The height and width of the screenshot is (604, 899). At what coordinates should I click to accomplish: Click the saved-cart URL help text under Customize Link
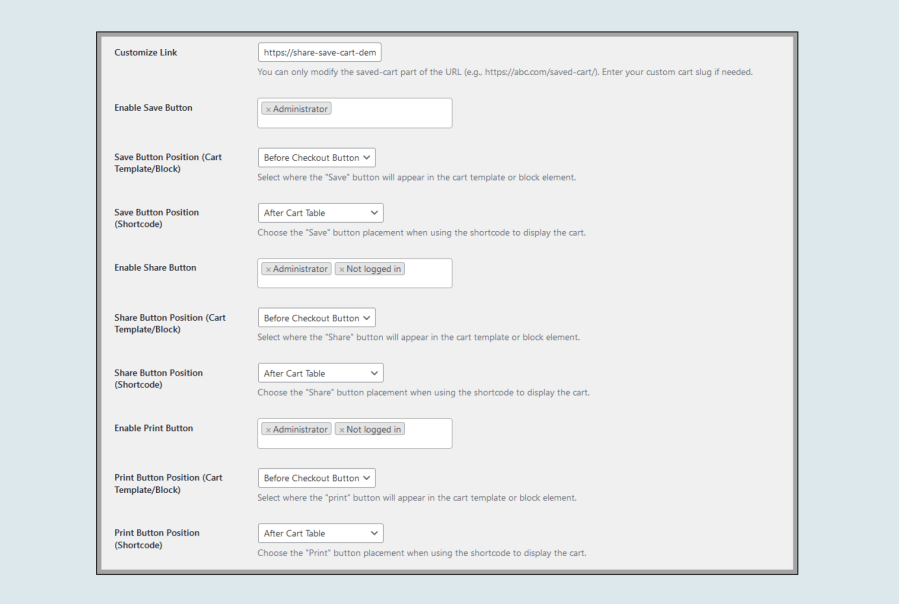pyautogui.click(x=505, y=72)
